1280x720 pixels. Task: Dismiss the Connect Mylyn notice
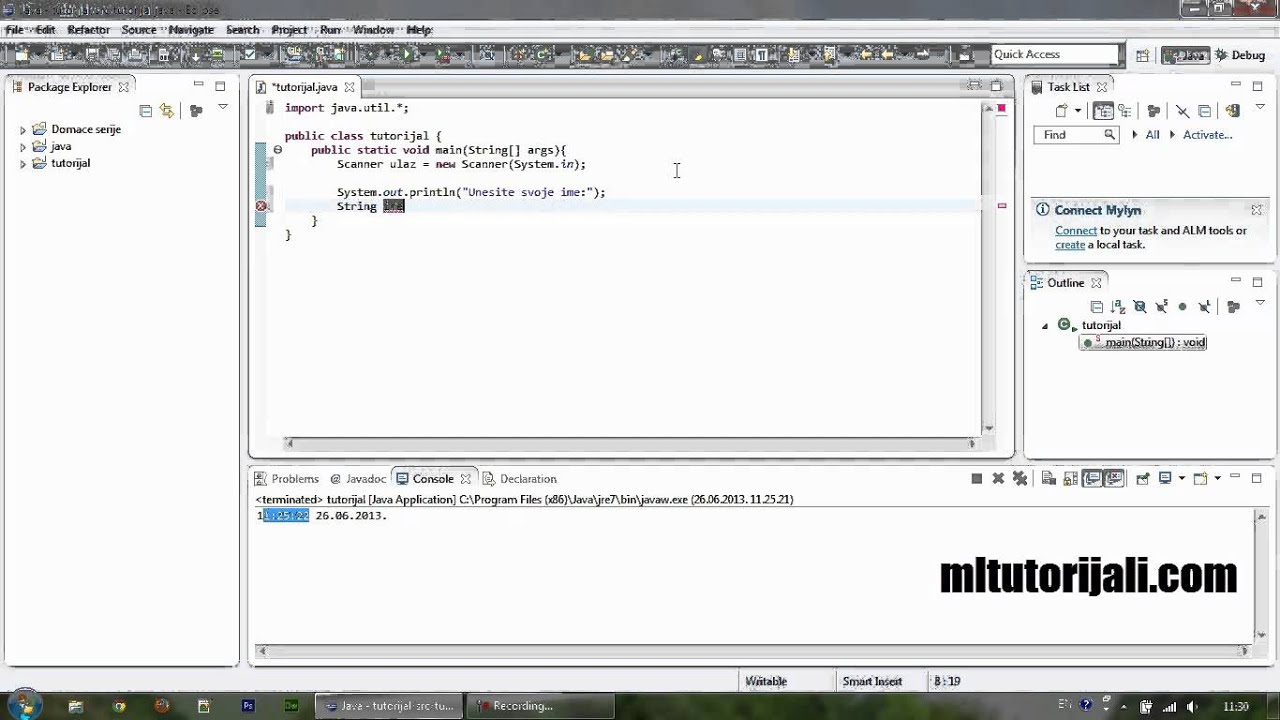pyautogui.click(x=1256, y=210)
